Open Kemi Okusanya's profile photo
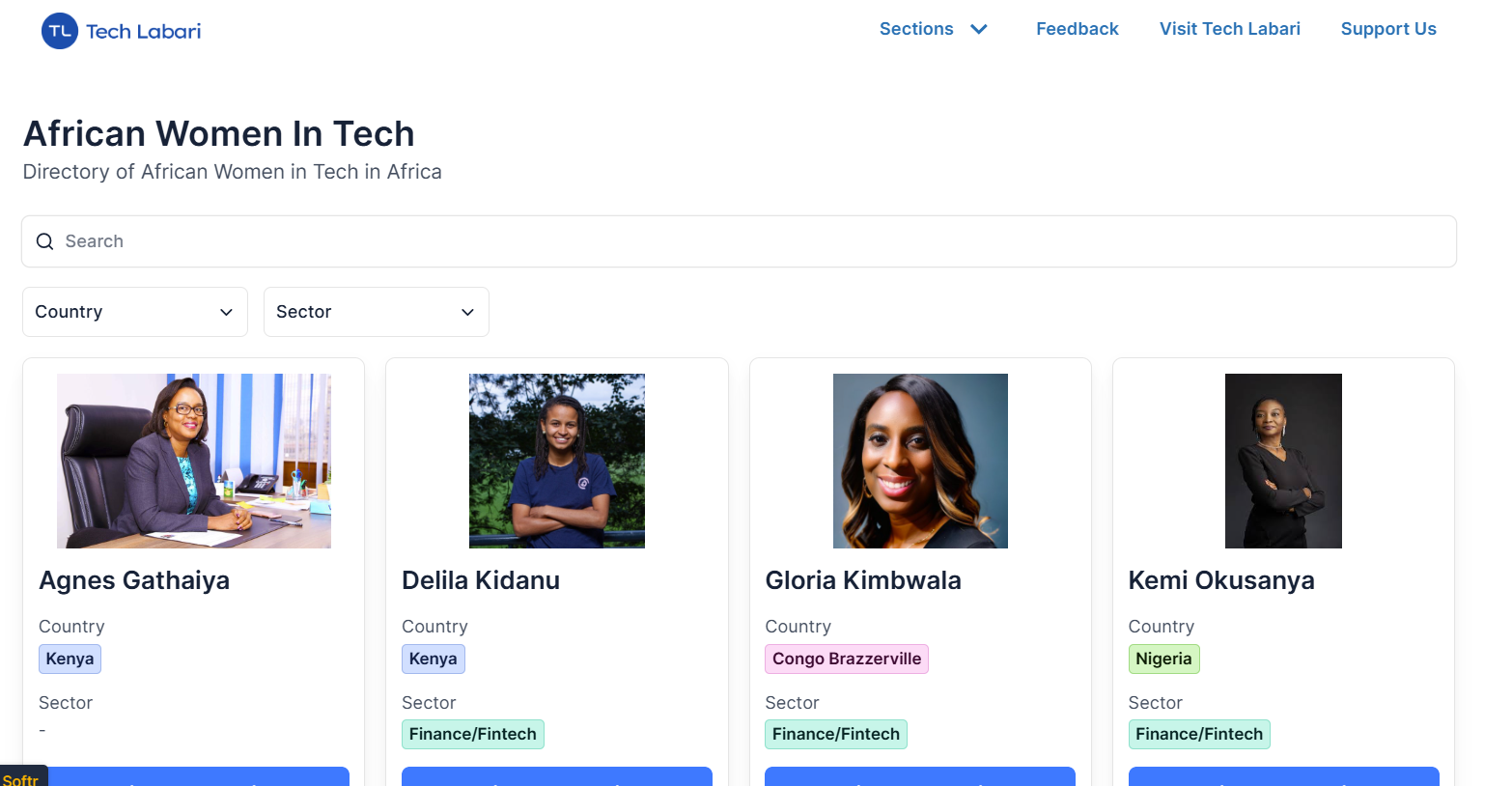This screenshot has height=786, width=1512. click(x=1283, y=461)
